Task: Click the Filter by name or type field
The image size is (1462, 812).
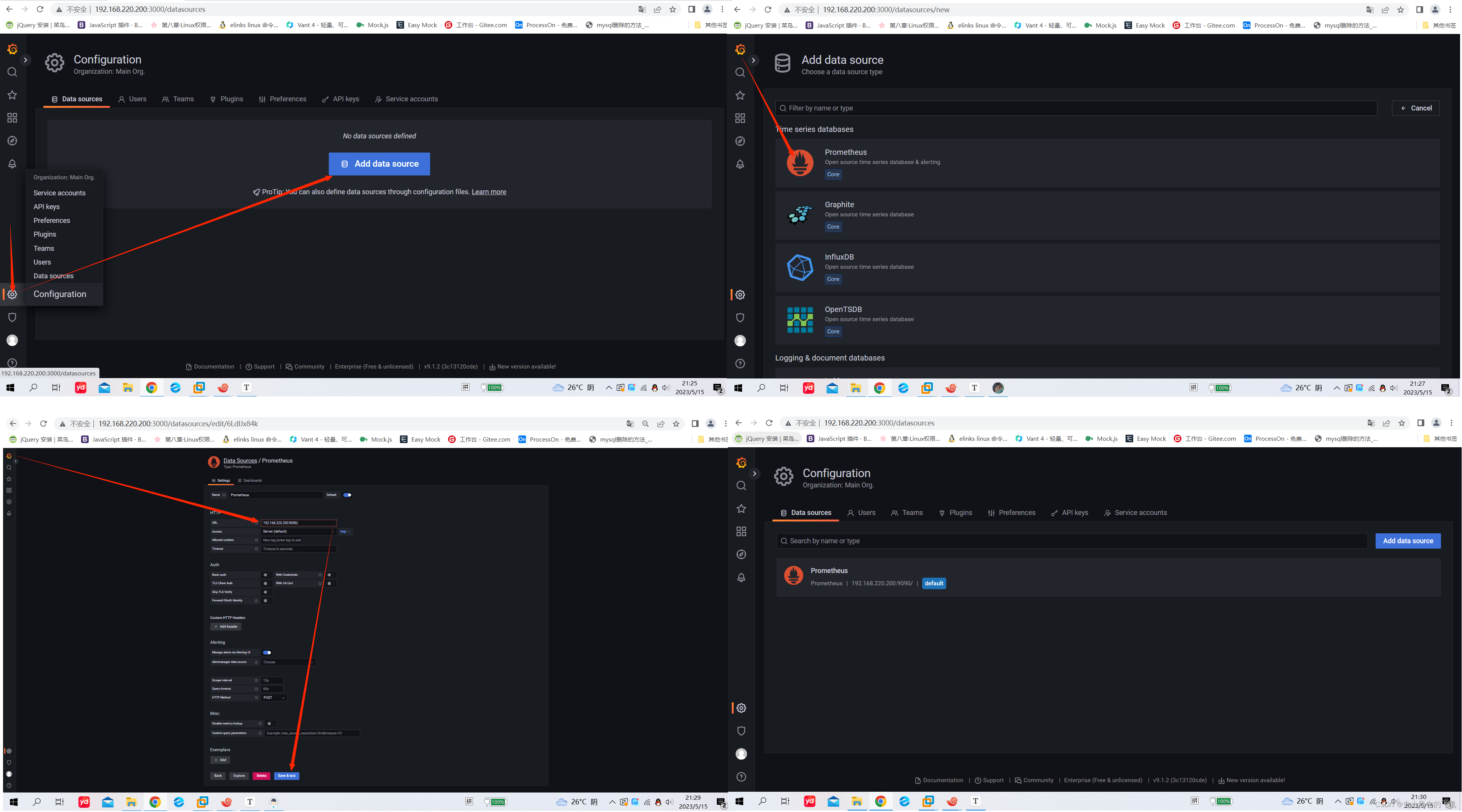Action: pyautogui.click(x=1075, y=108)
